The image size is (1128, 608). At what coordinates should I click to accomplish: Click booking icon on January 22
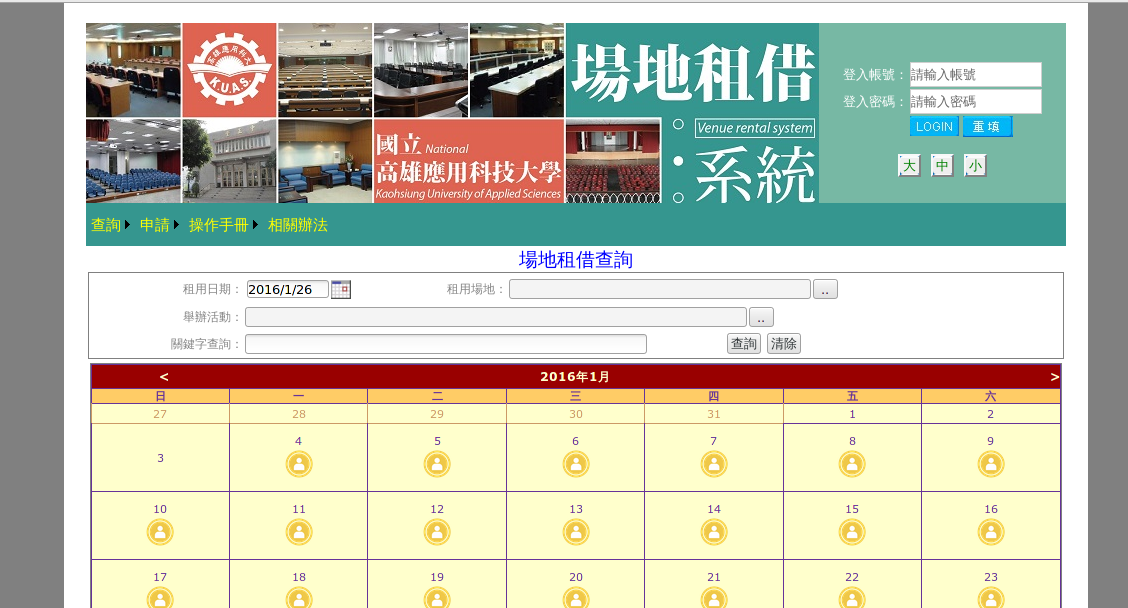852,598
